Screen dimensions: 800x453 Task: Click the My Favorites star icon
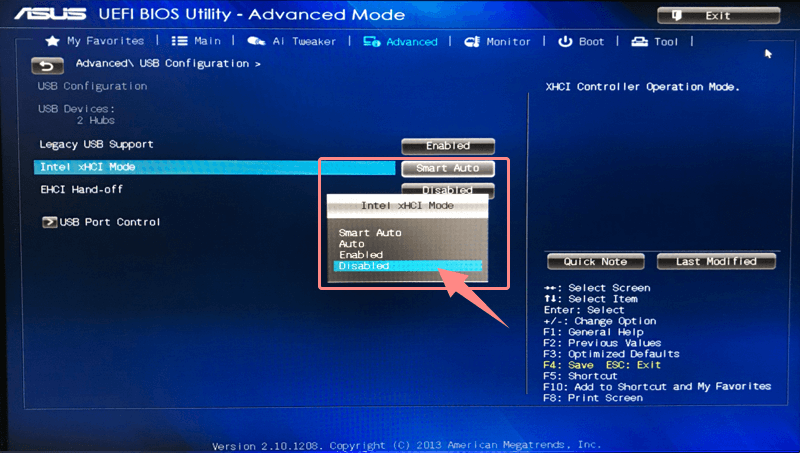tap(53, 41)
